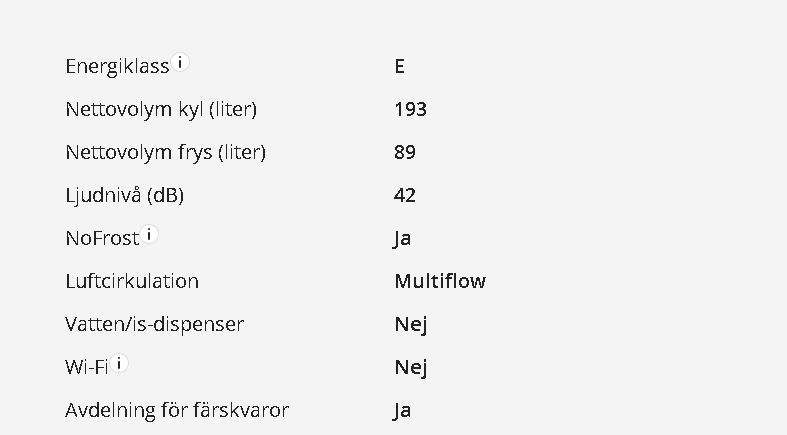Select the value 193 for refrigerator volume
Image resolution: width=787 pixels, height=435 pixels.
pos(411,109)
